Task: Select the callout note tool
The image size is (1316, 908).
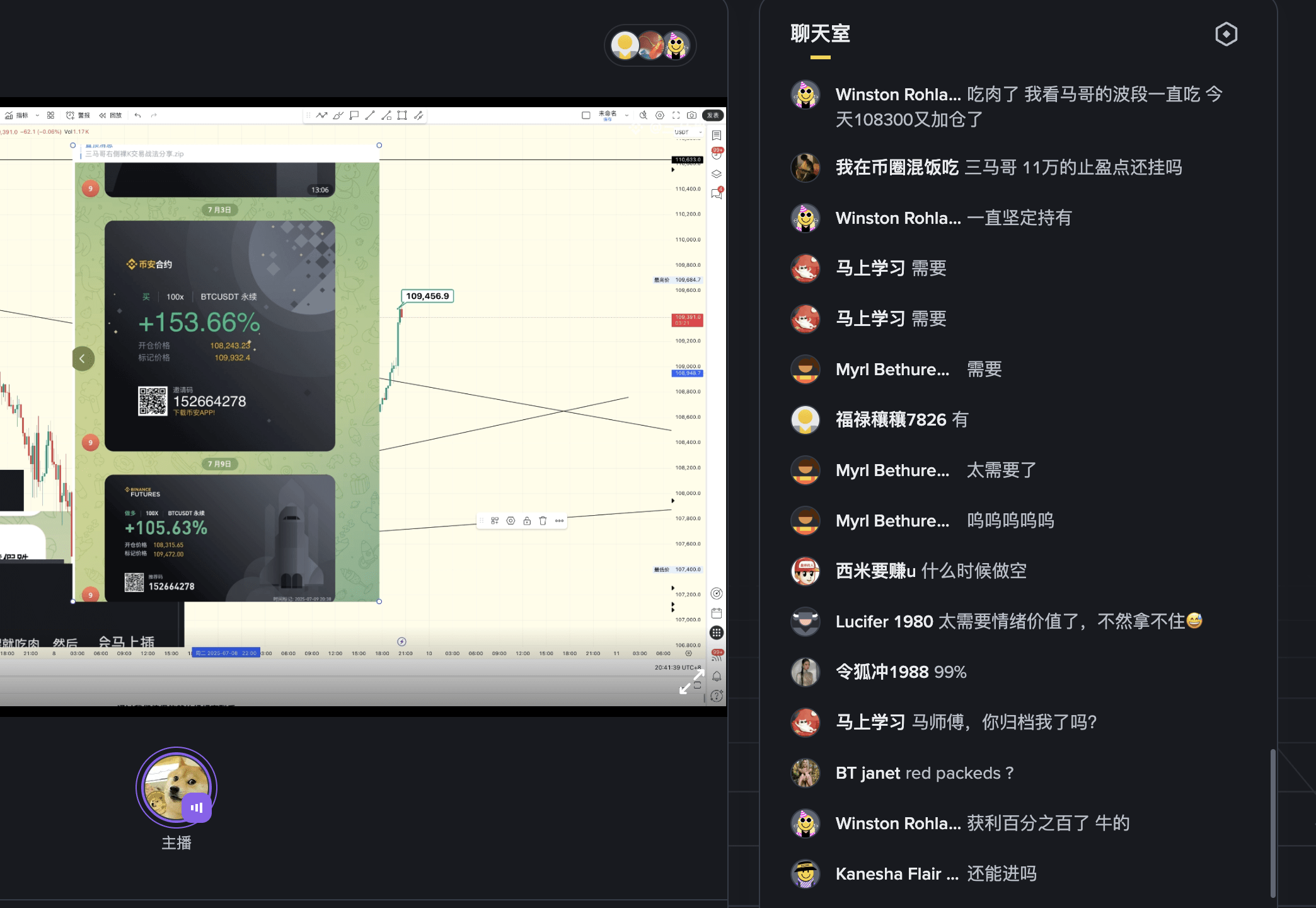Action: click(x=354, y=115)
